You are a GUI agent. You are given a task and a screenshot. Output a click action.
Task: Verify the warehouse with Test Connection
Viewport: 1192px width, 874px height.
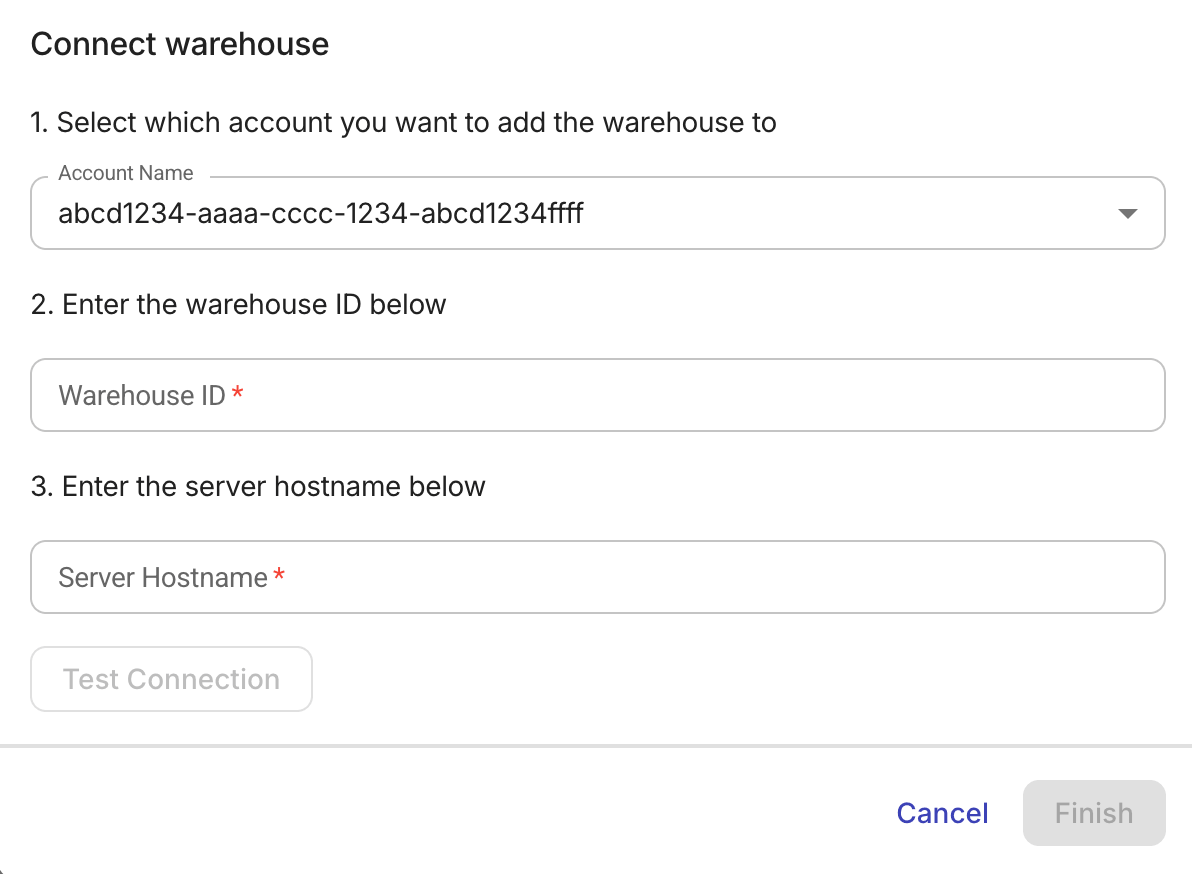(170, 679)
